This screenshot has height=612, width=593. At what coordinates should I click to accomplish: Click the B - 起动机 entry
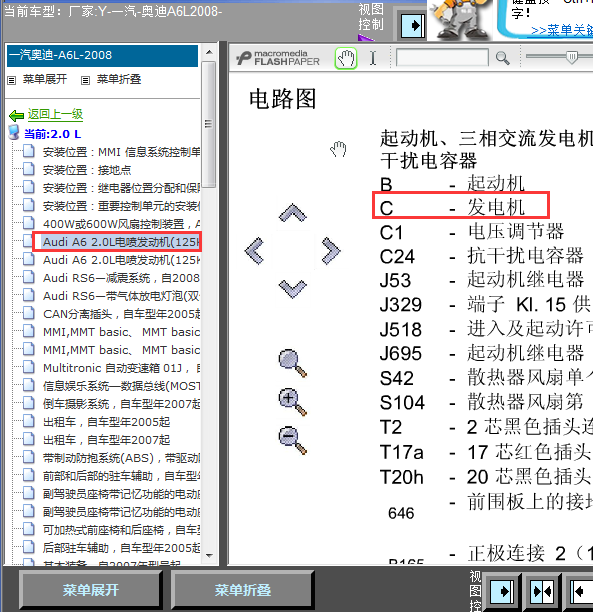point(452,183)
